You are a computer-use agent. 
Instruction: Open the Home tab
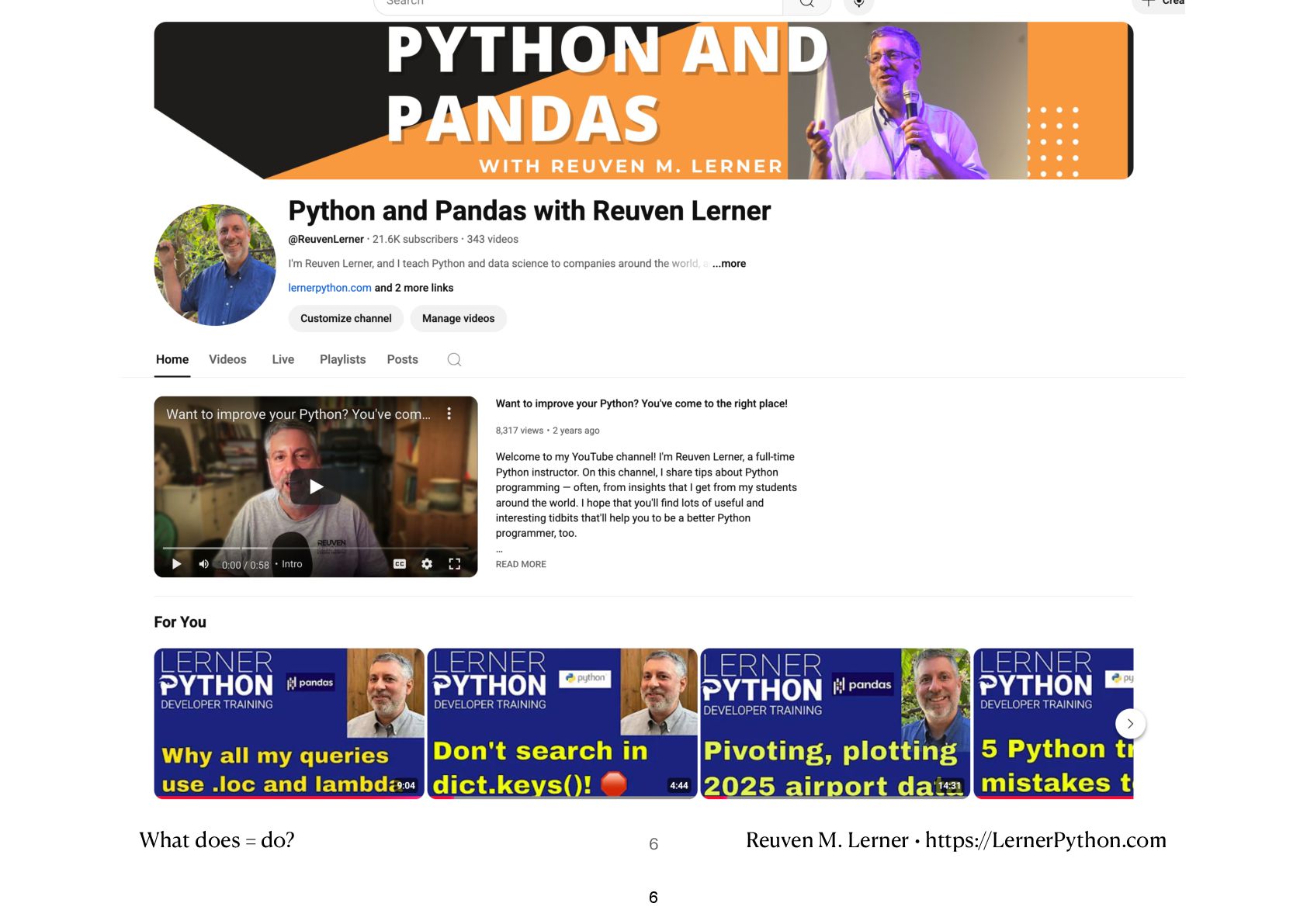point(172,359)
